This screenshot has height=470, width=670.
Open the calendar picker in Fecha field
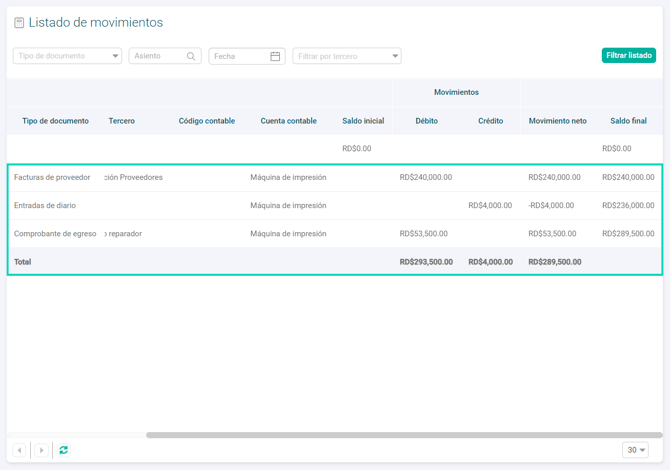tap(275, 57)
